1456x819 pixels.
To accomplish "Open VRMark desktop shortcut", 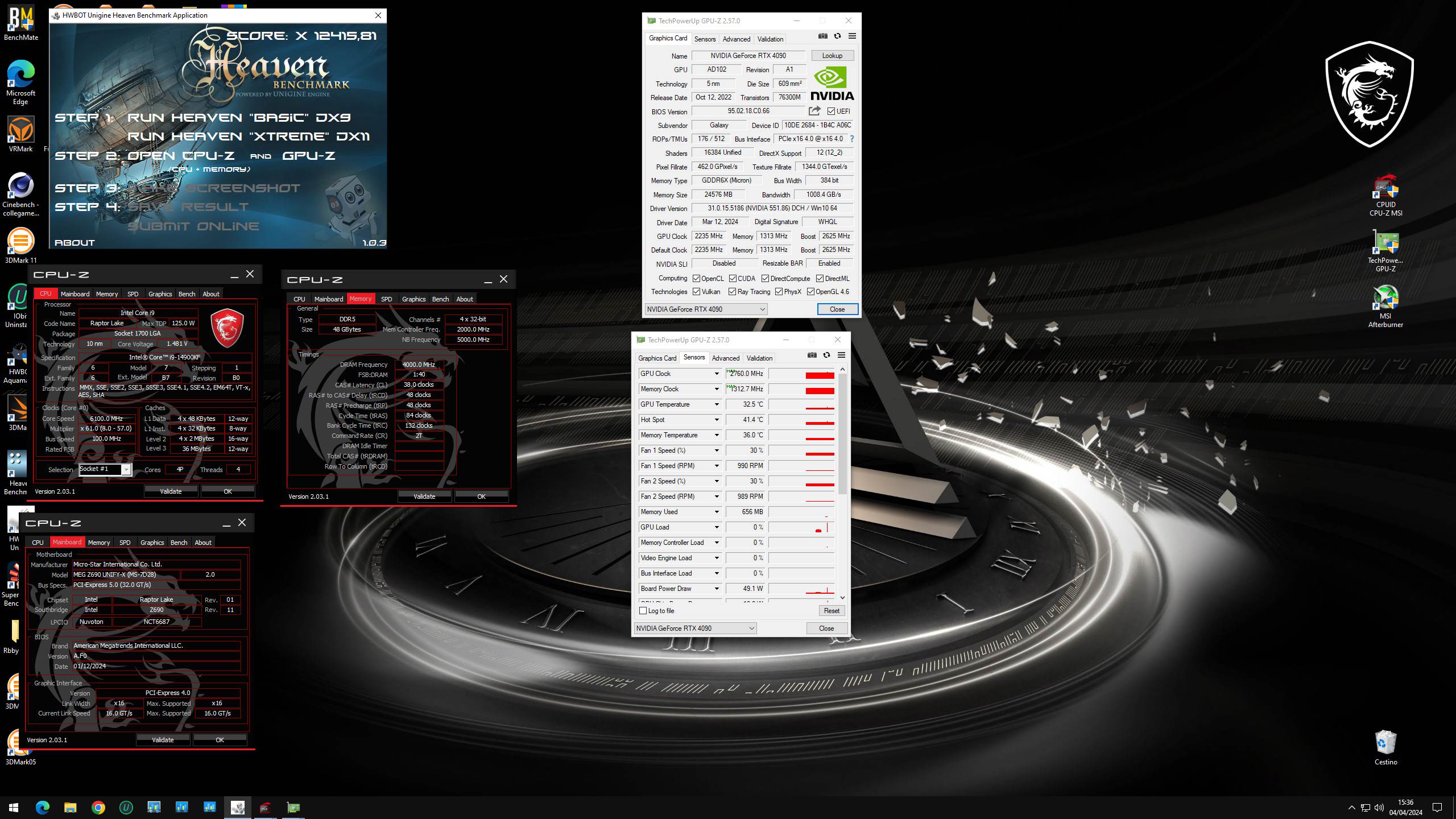I will 21,135.
